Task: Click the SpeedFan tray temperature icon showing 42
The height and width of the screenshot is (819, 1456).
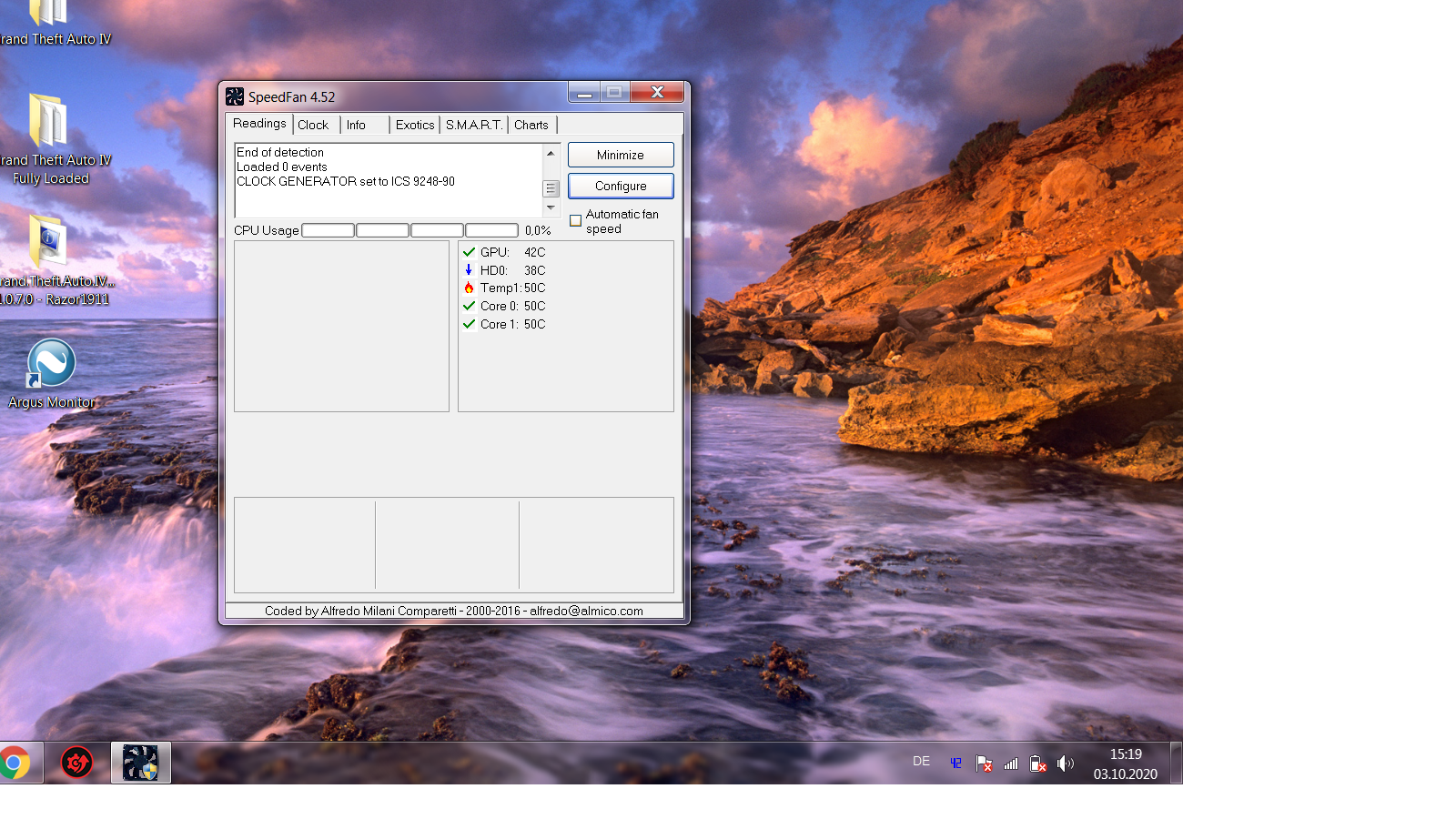Action: pos(955,763)
